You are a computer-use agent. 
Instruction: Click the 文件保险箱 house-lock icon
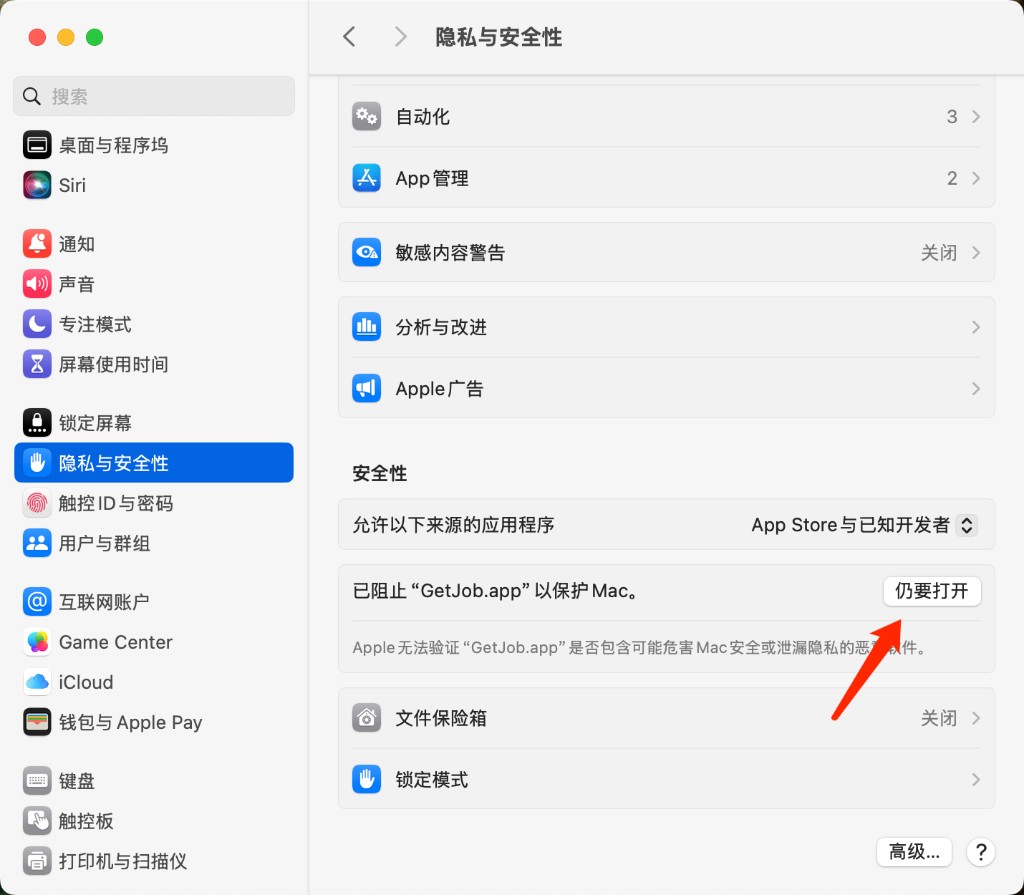coord(366,718)
